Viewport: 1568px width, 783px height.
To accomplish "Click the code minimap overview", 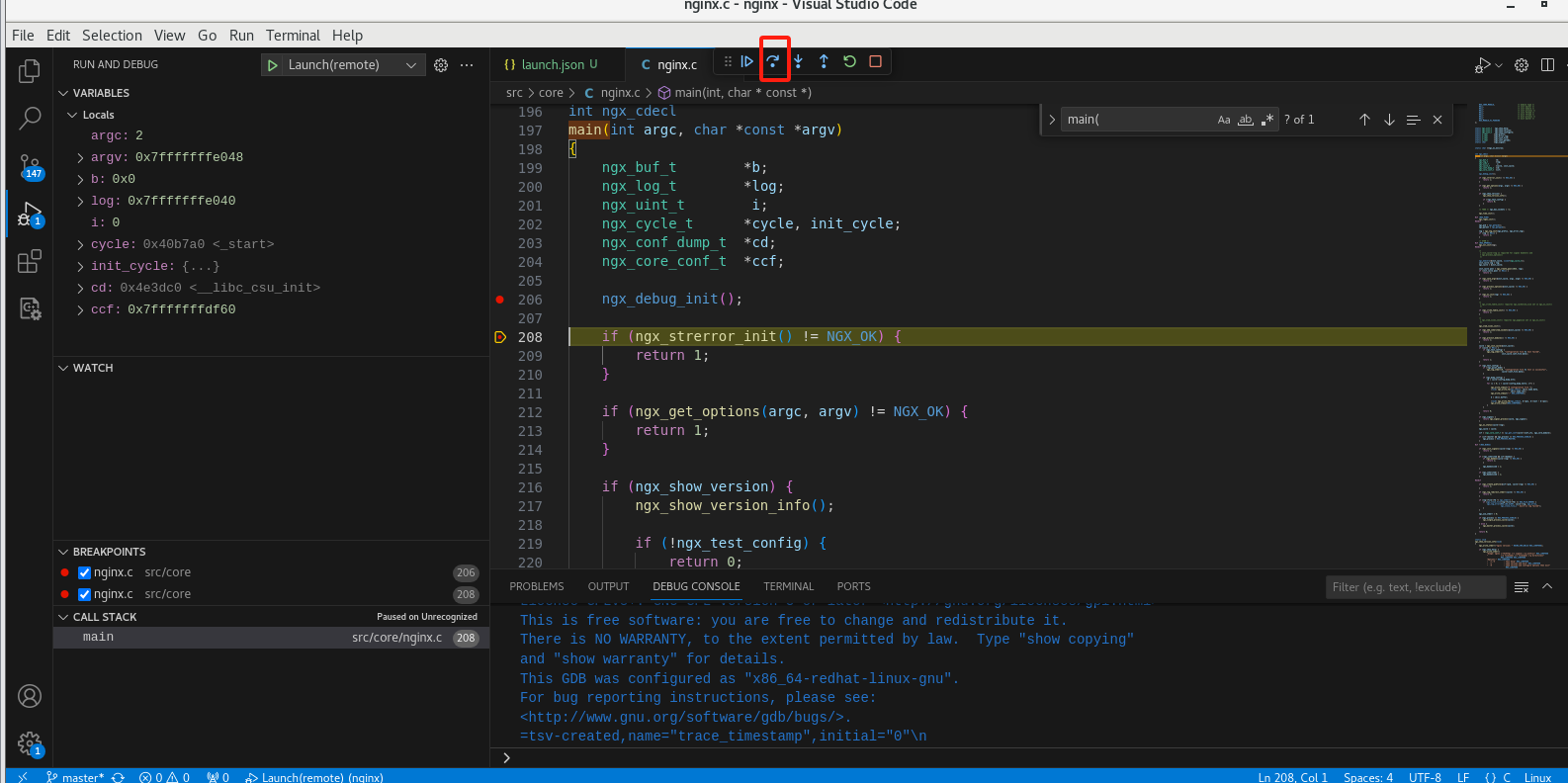I will (x=1517, y=336).
